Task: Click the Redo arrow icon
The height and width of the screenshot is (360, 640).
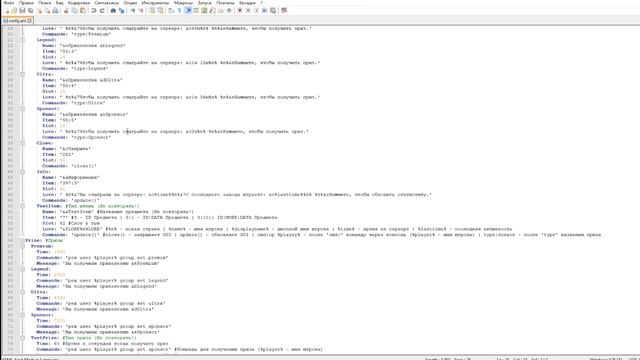Action: click(x=102, y=10)
